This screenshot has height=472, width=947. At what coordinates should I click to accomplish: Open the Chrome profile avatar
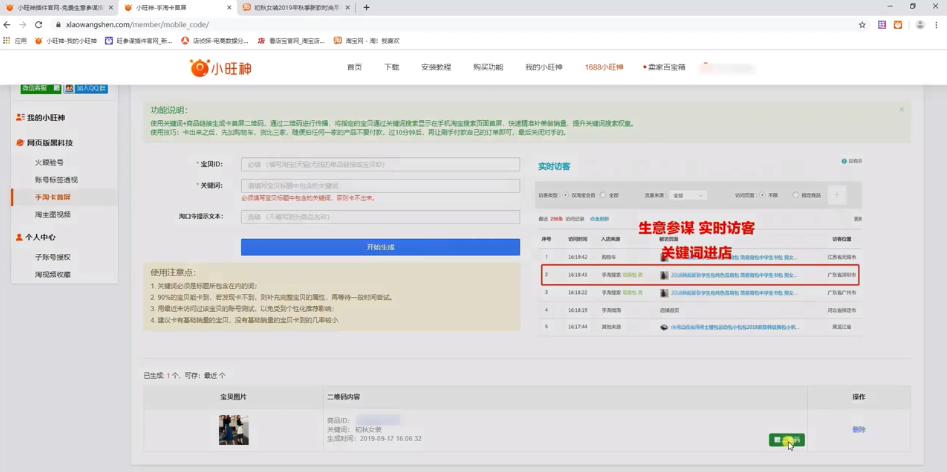coord(920,25)
